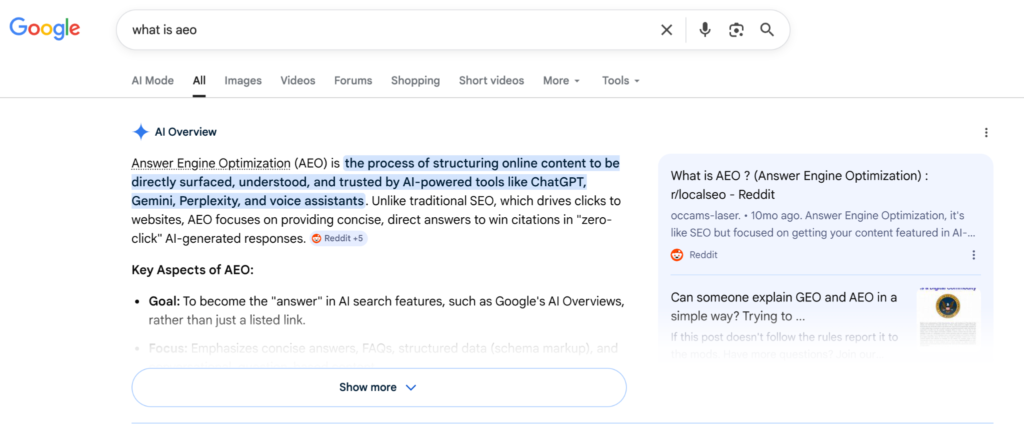Click the "Reddit" source name text
Screen dimensions: 1024x436
pos(703,255)
